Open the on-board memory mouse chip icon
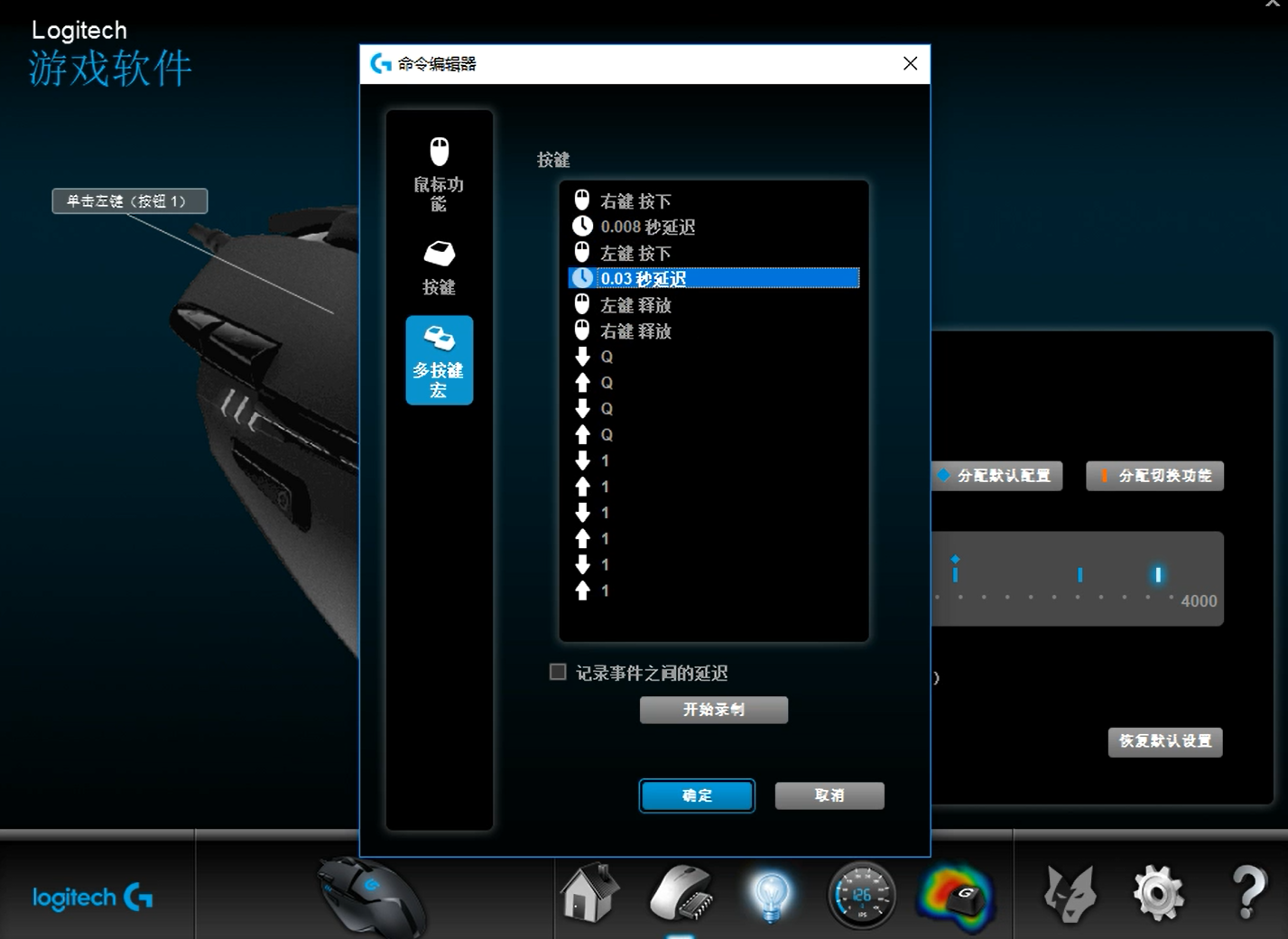Viewport: 1288px width, 939px height. 681,894
